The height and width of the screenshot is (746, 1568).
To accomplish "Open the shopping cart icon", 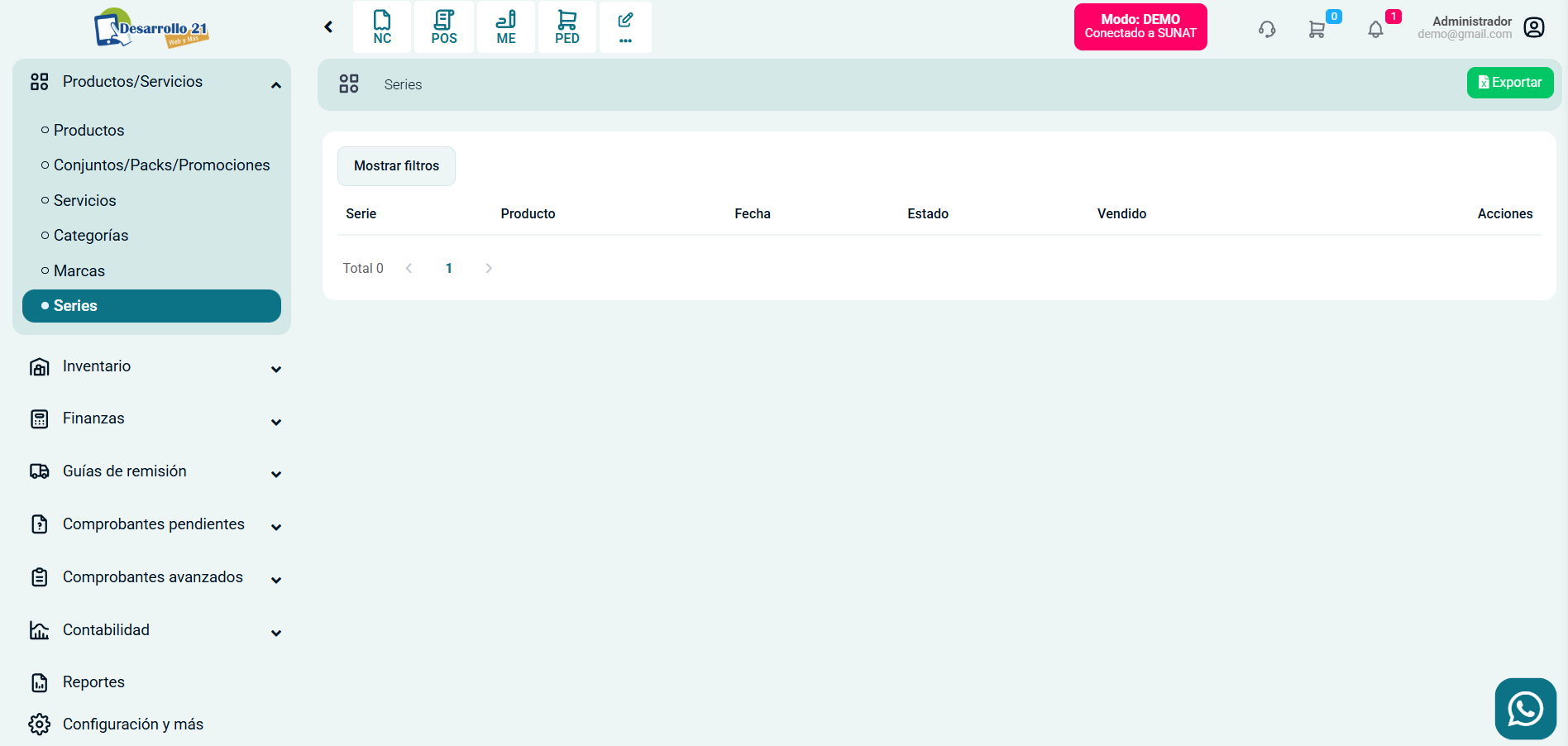I will (1317, 30).
